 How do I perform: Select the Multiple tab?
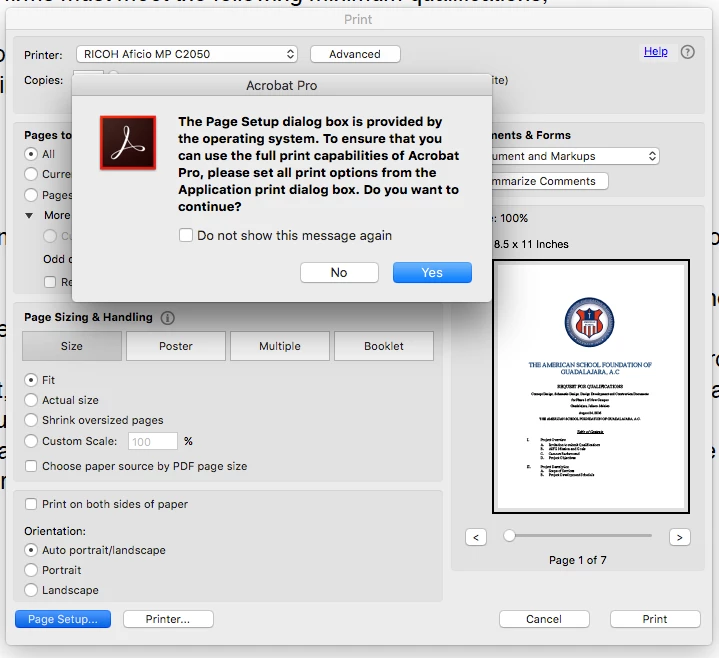coord(280,346)
